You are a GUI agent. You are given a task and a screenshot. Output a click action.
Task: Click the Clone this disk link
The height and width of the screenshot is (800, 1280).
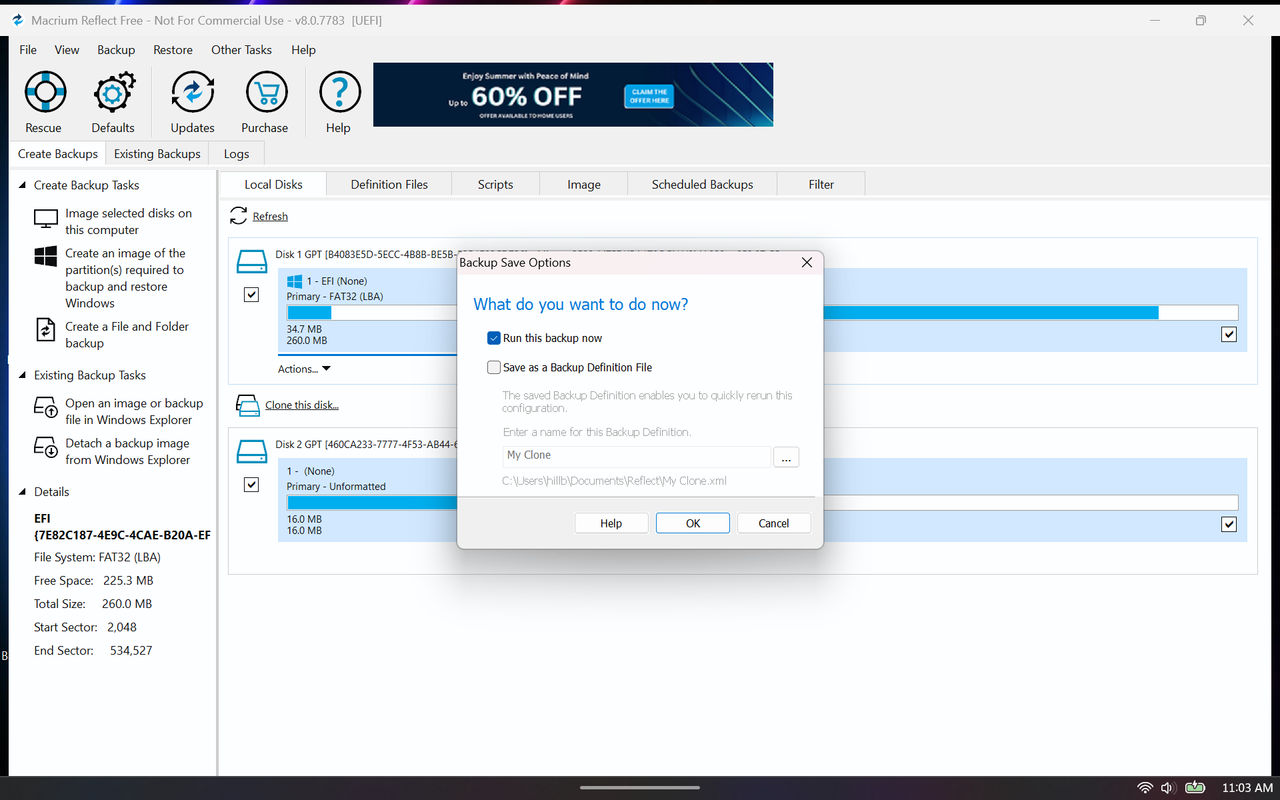click(302, 405)
